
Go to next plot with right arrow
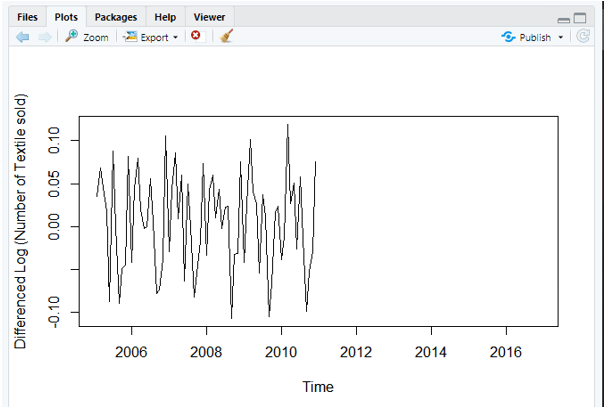pos(45,37)
